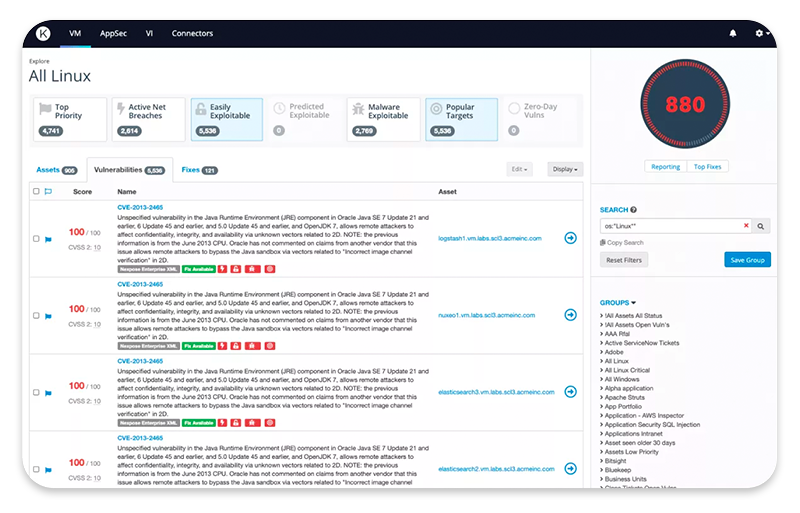Select the Top Priority filter card
Image resolution: width=800 pixels, height=513 pixels.
[70, 119]
